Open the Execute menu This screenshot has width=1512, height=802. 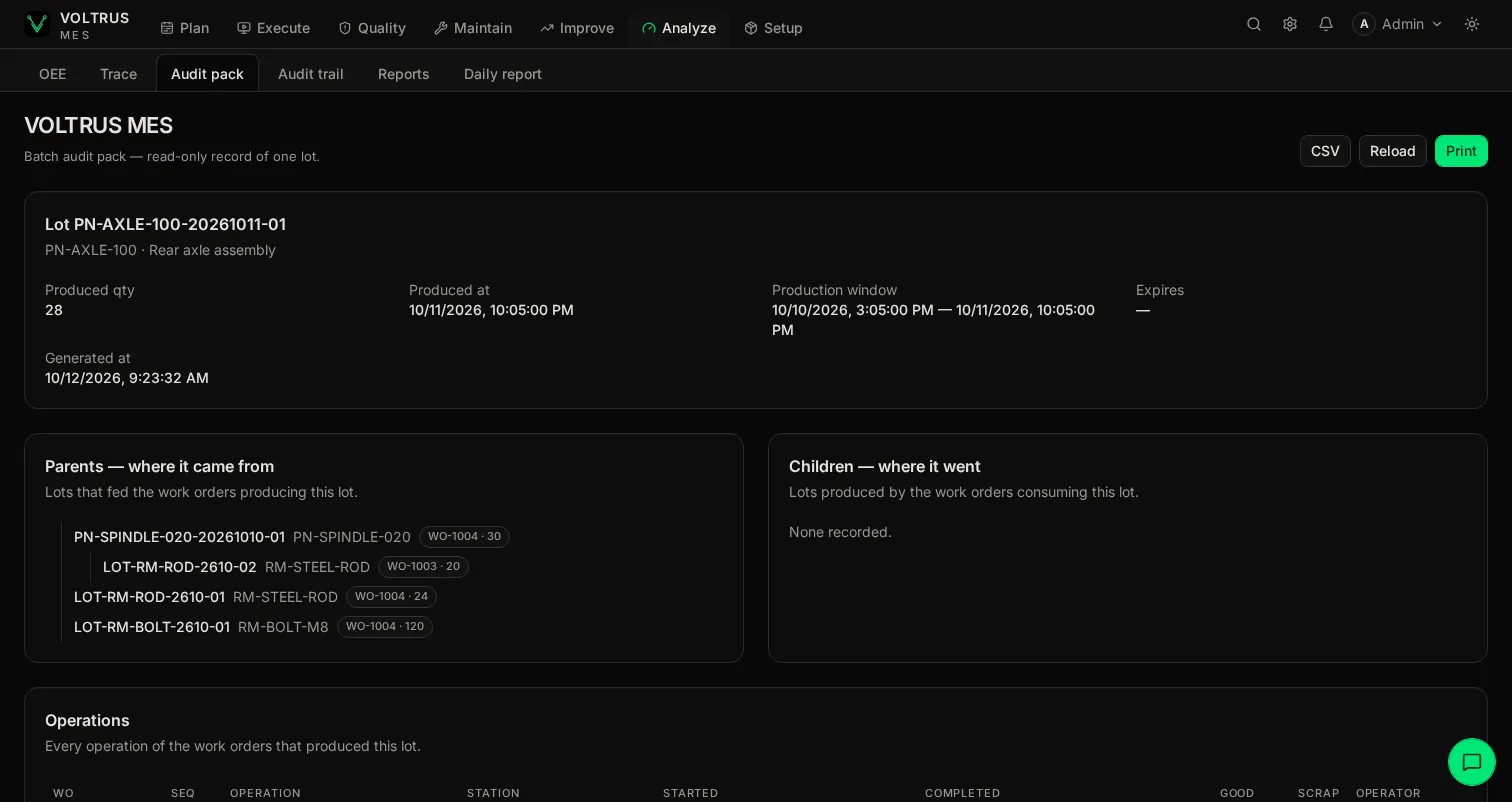(x=273, y=28)
